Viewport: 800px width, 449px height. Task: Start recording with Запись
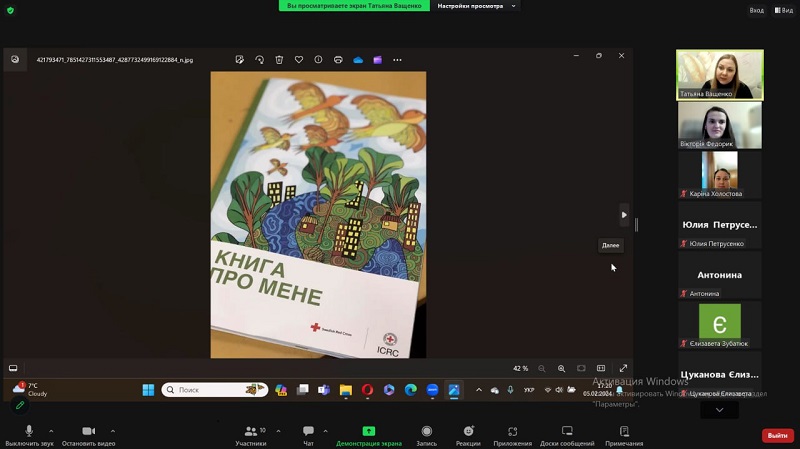pos(427,436)
